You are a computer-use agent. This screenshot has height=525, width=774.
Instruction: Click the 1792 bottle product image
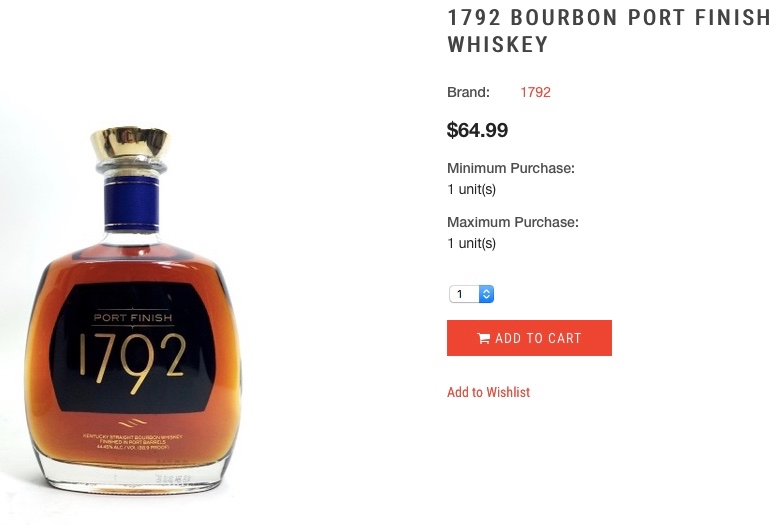coord(132,308)
